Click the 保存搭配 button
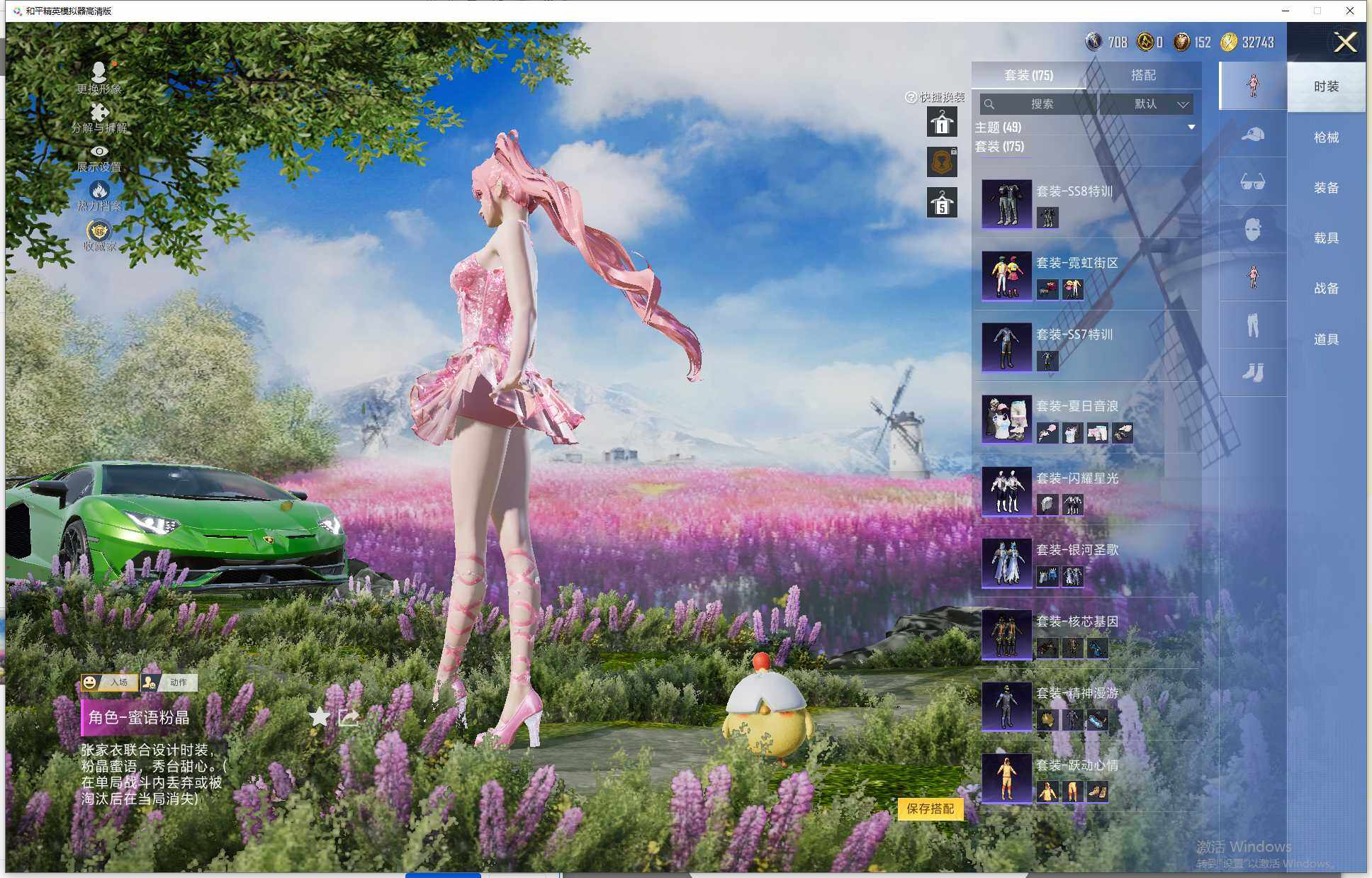This screenshot has width=1372, height=878. pyautogui.click(x=930, y=809)
